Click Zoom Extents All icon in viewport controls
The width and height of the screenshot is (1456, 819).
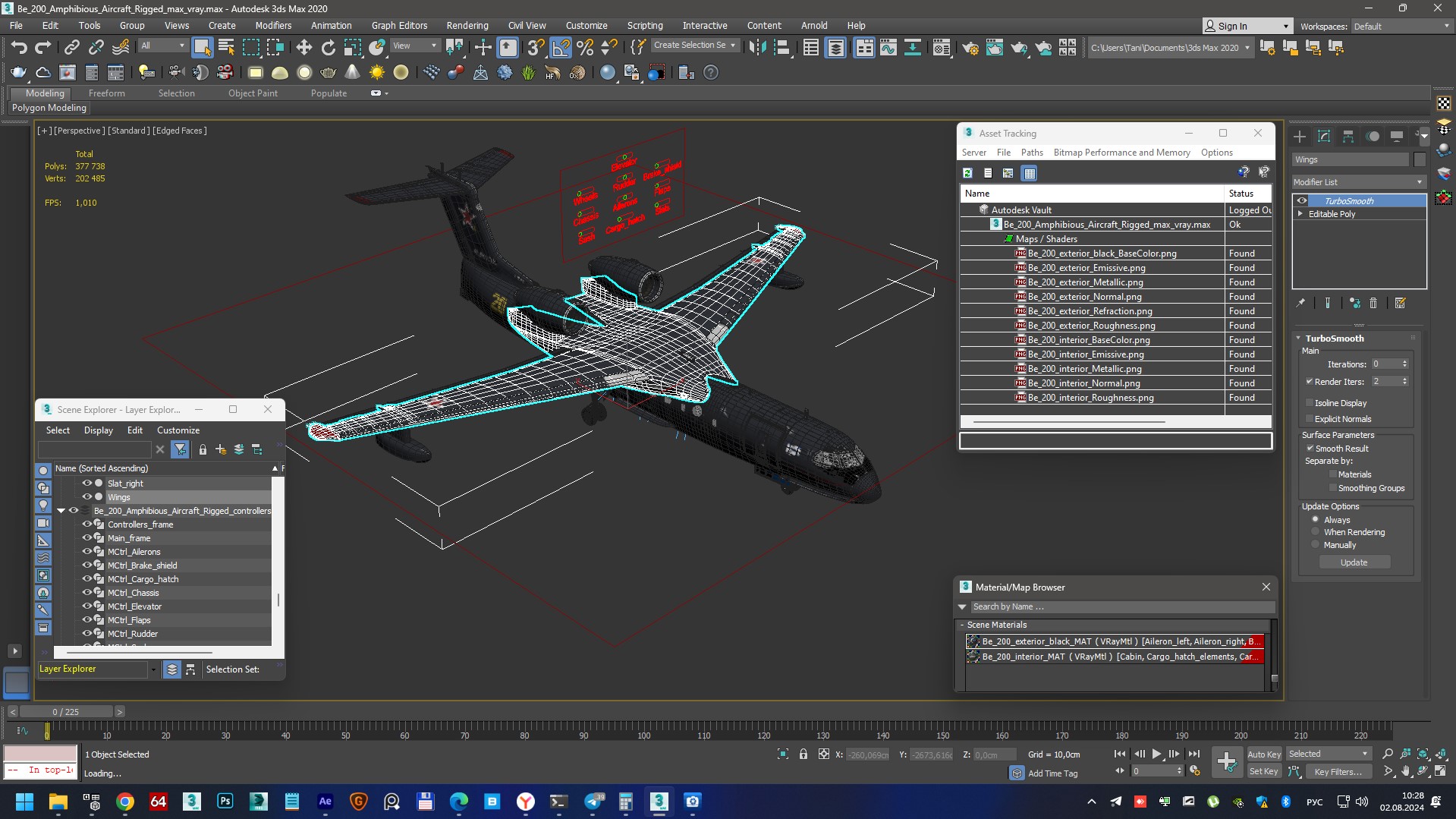click(1423, 754)
